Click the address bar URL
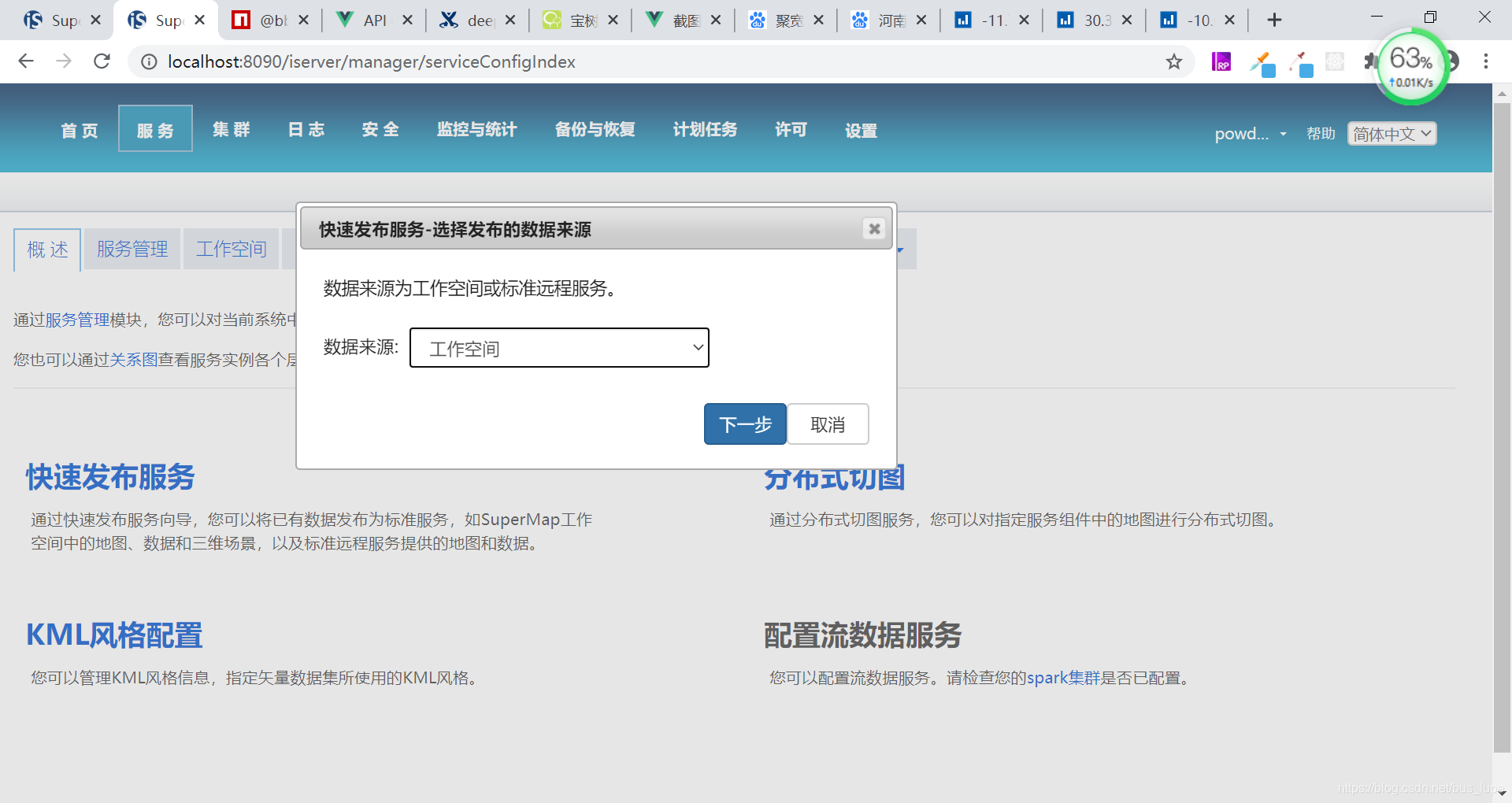Viewport: 1512px width, 803px height. coord(372,61)
